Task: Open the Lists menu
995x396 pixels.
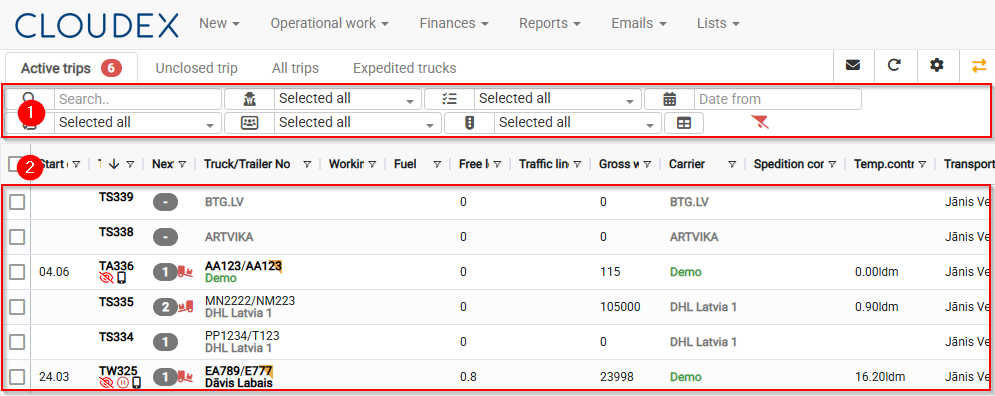Action: (x=718, y=23)
